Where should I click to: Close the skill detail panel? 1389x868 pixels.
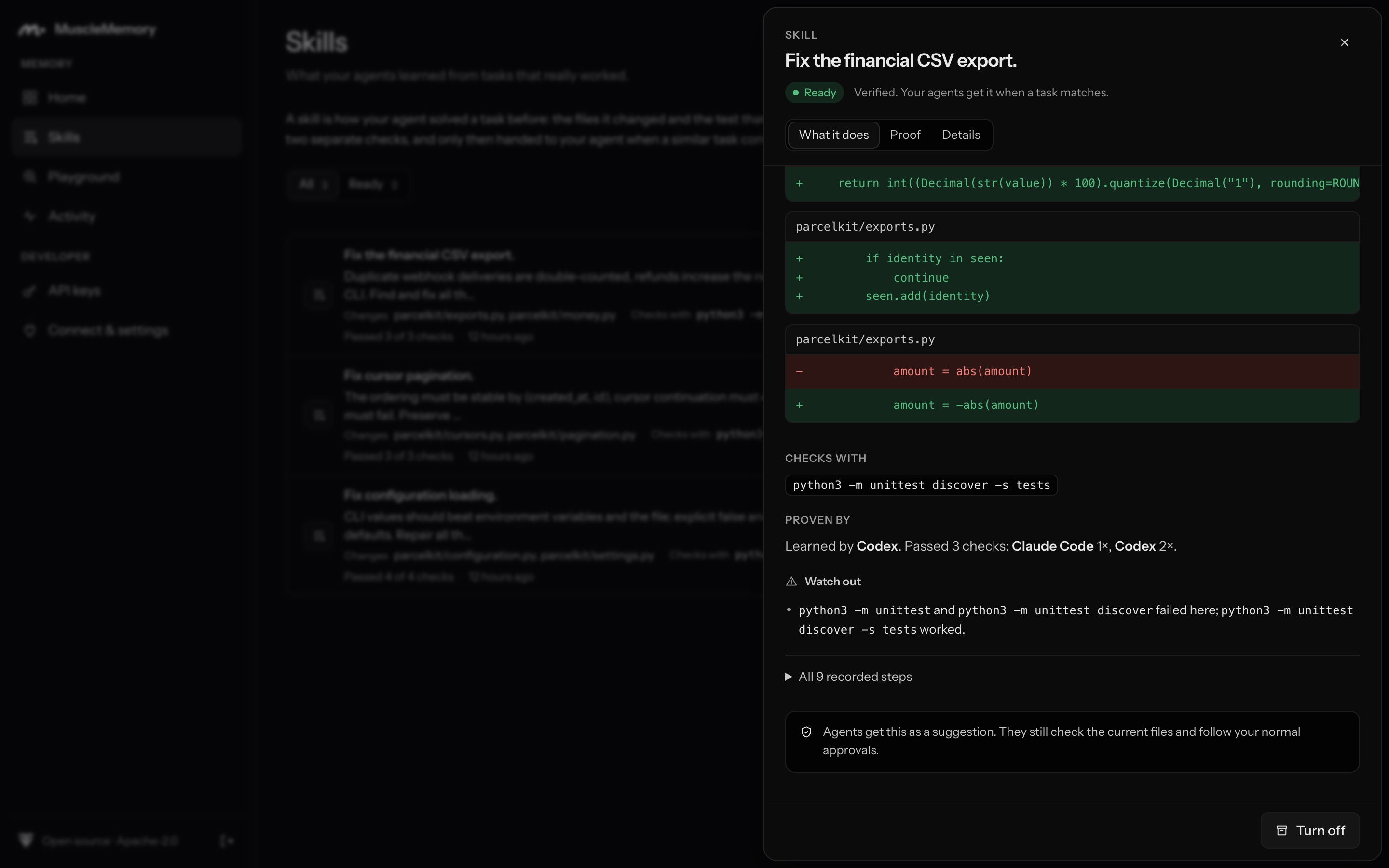(1344, 42)
